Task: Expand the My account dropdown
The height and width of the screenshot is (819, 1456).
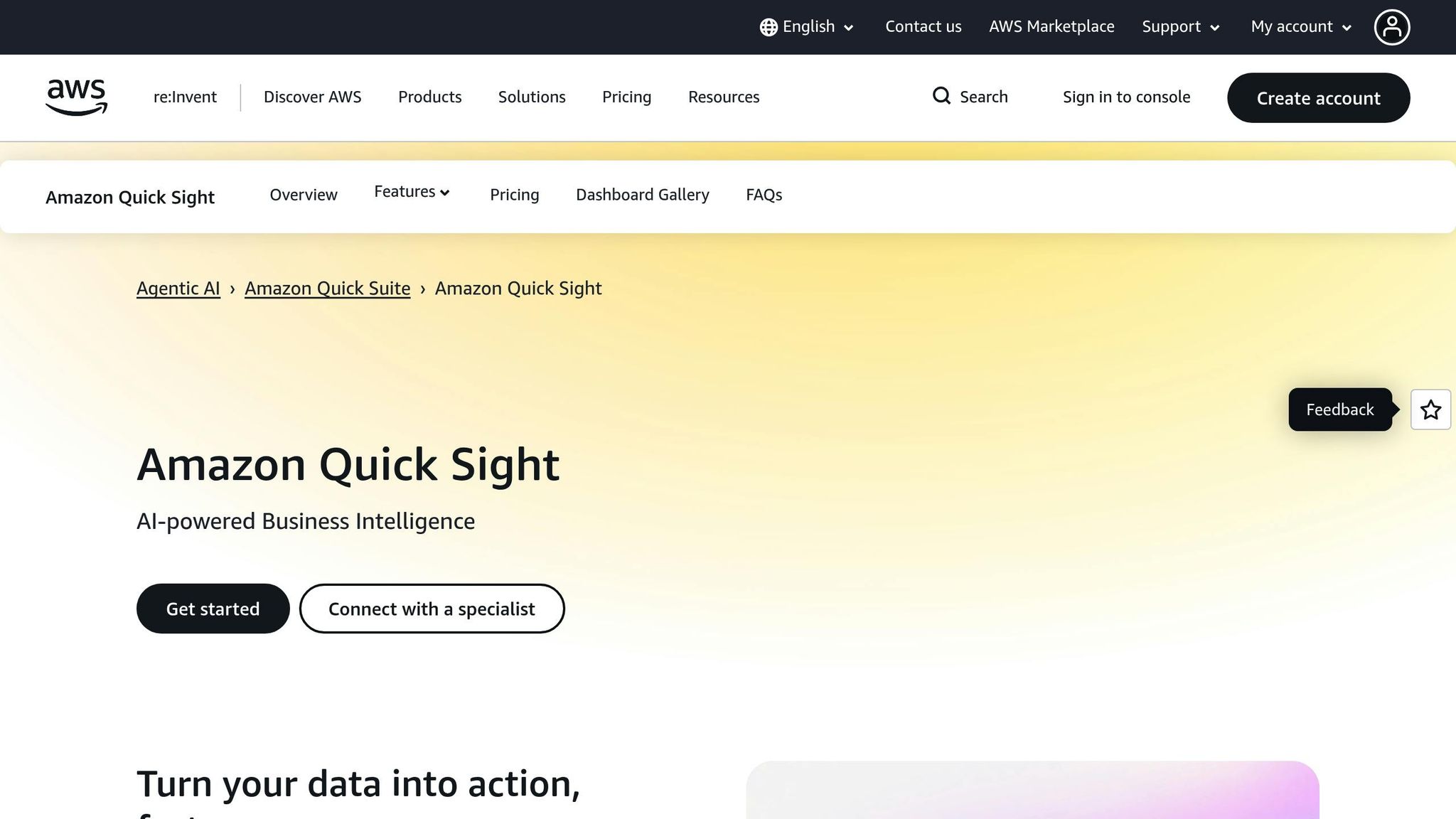Action: tap(1301, 27)
